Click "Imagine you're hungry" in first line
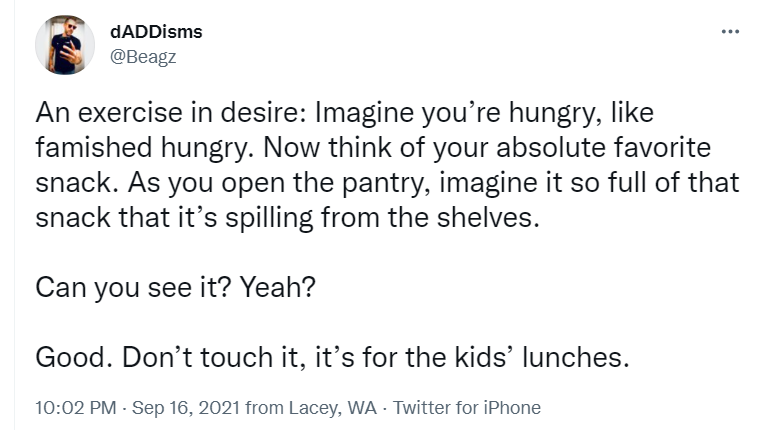Image resolution: width=763 pixels, height=430 pixels. [456, 112]
